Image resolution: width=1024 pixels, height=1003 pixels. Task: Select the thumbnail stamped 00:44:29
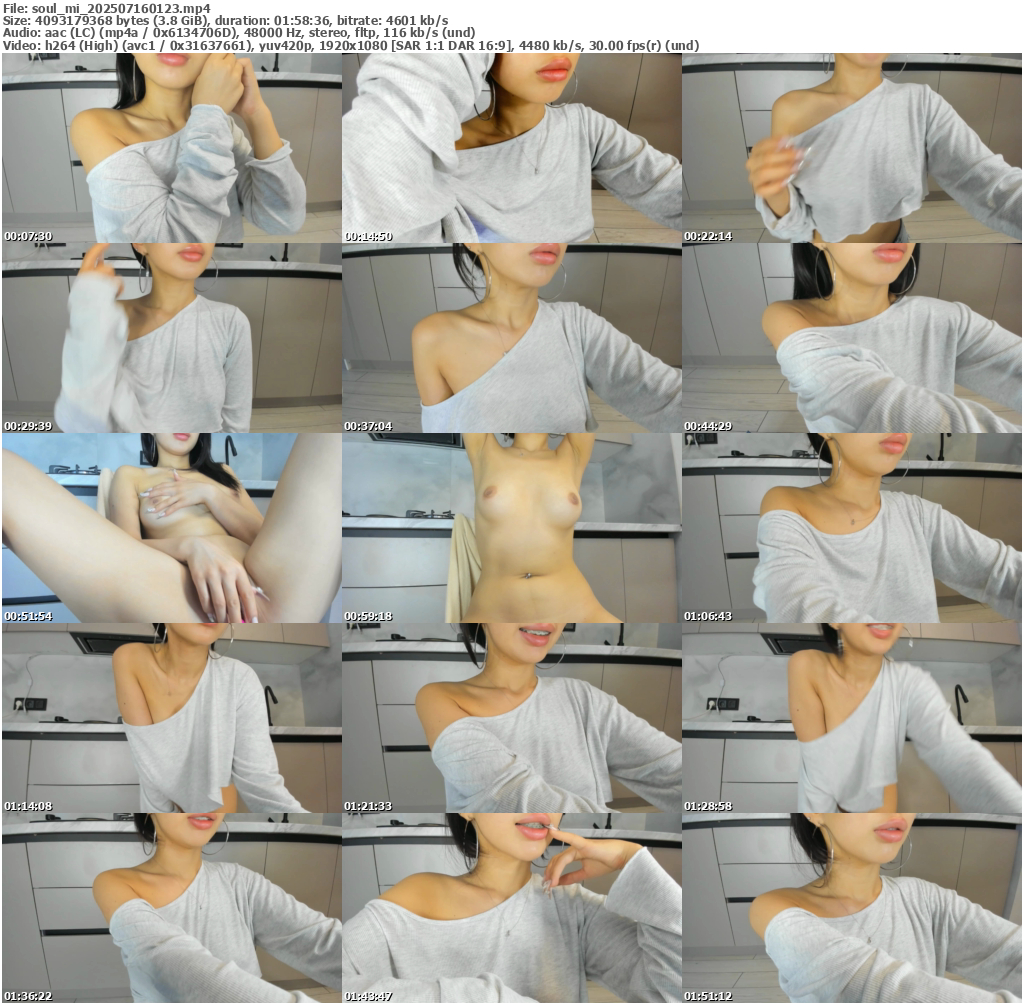(851, 338)
